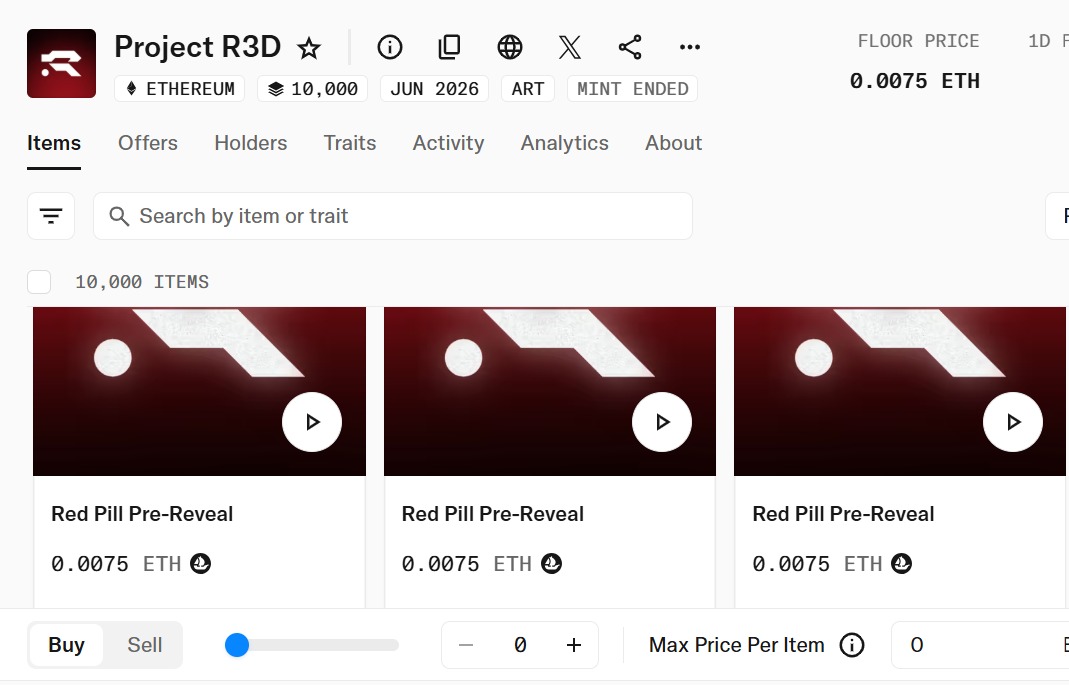Open the Items tab
Screen dimensions: 1069x685
pos(54,143)
